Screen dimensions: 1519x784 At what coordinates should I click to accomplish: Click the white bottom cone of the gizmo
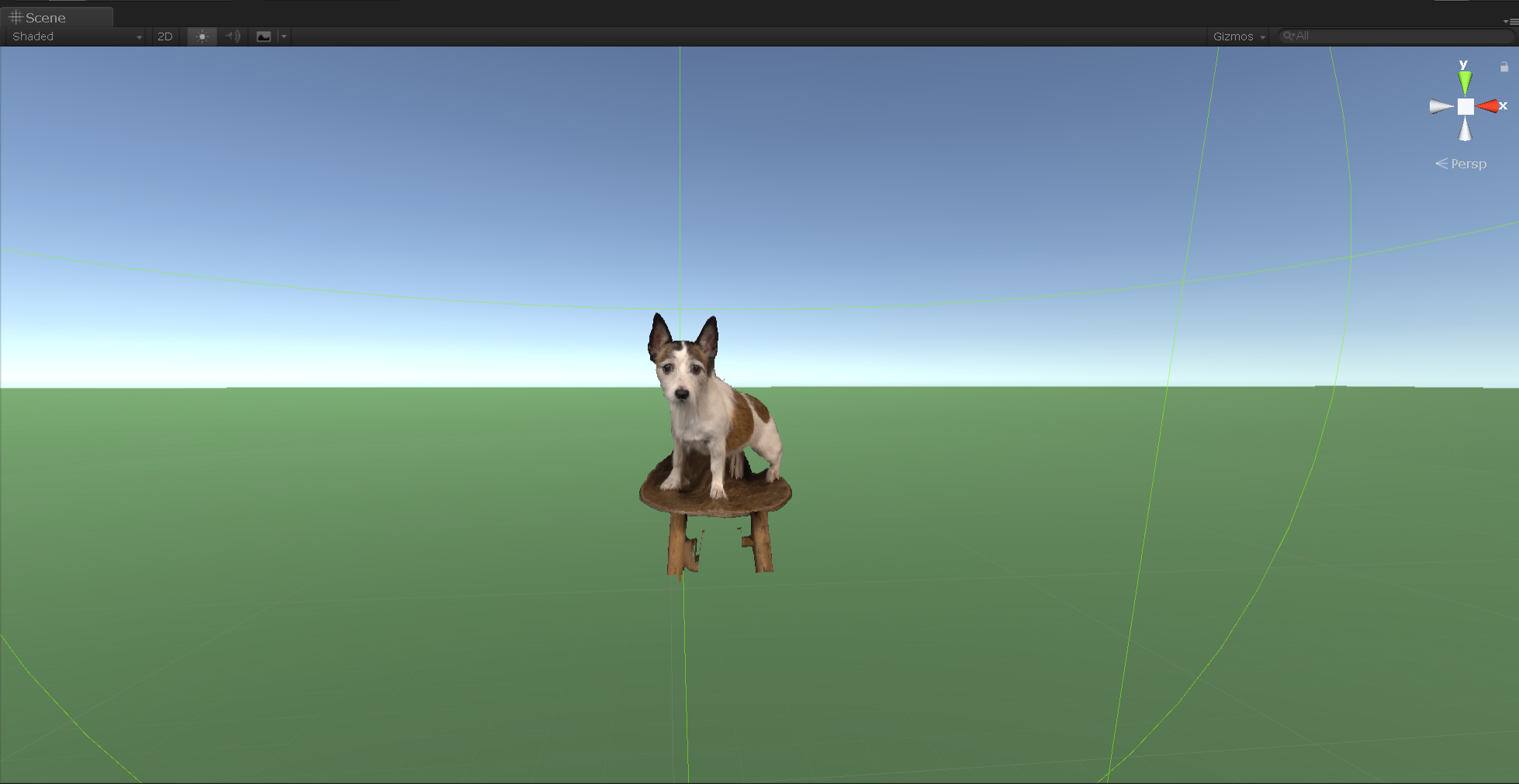(1465, 132)
